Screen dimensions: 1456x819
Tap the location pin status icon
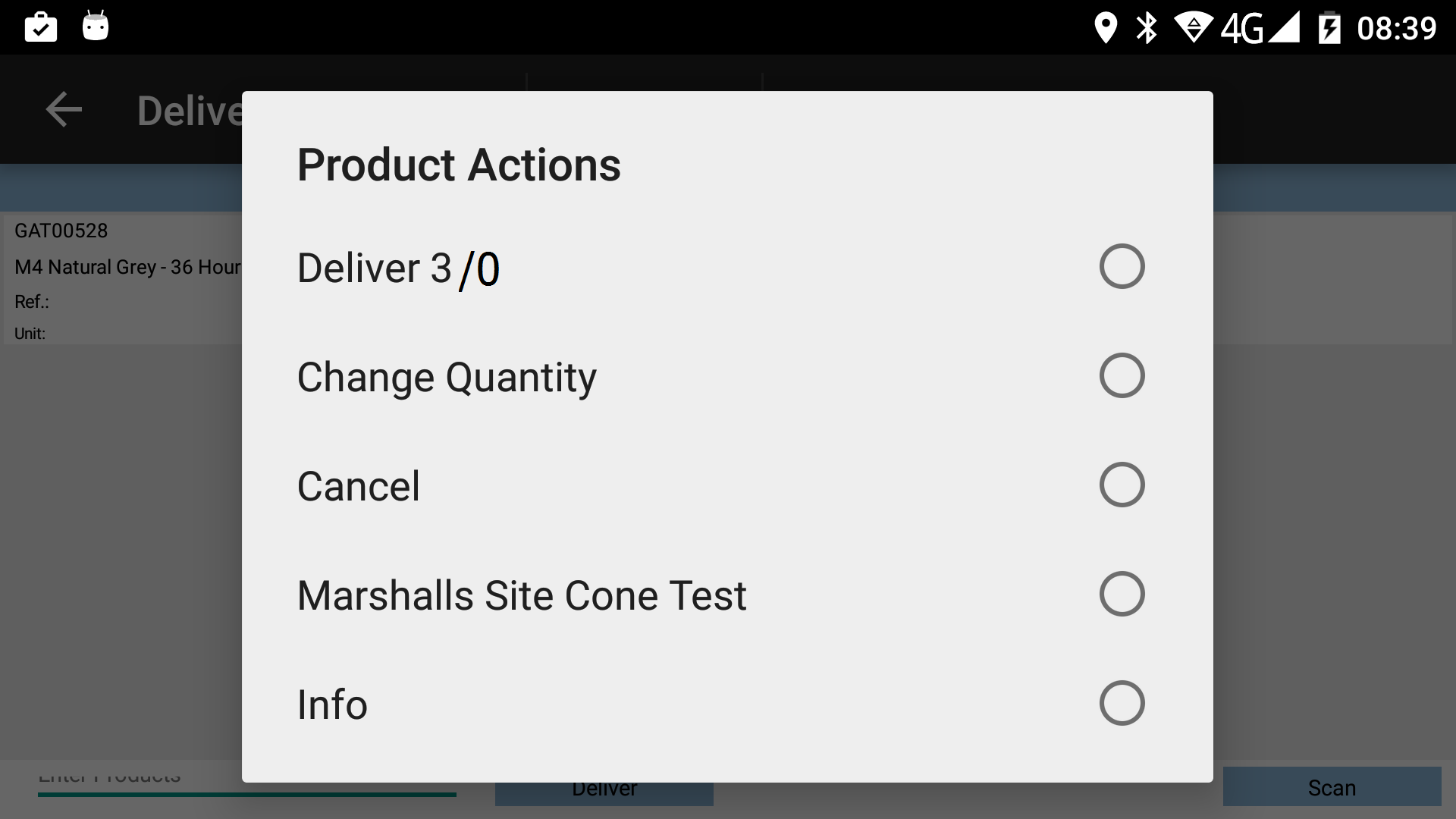point(1106,28)
